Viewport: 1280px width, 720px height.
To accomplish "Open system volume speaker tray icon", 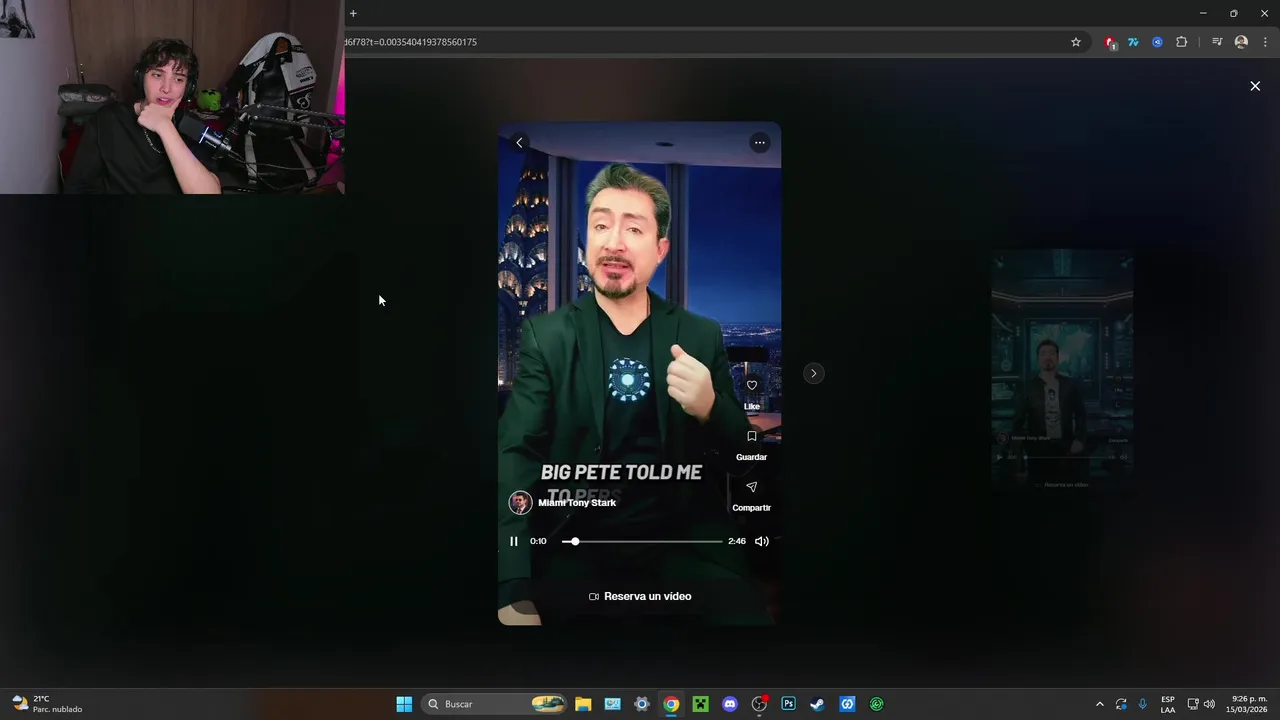I will click(x=1209, y=704).
